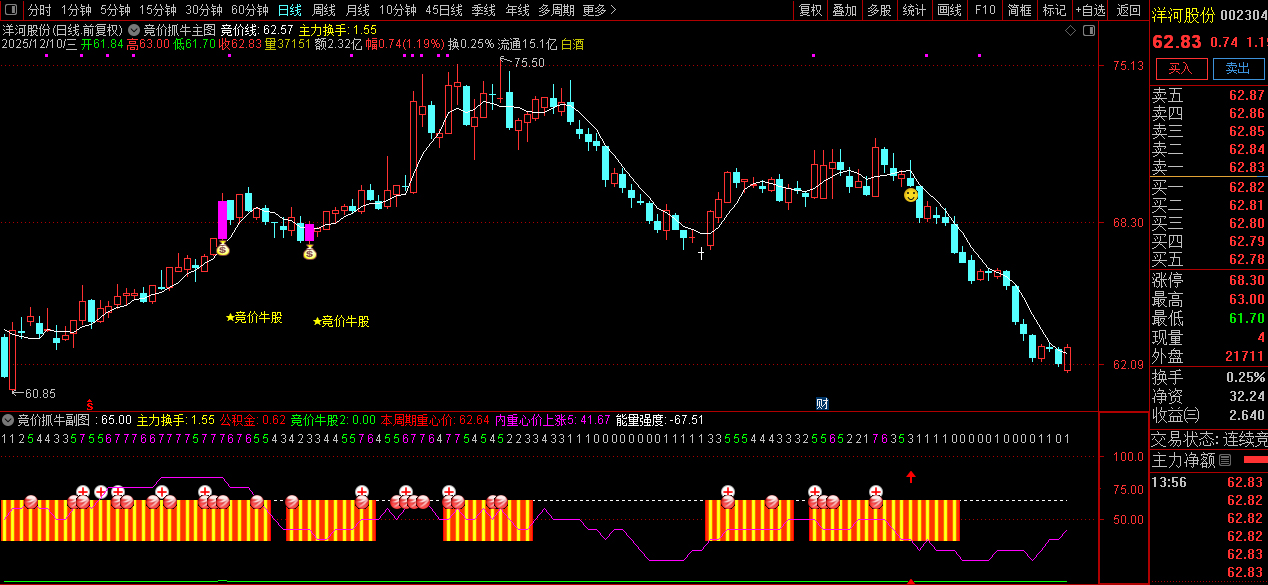Switch to the 分时 intraday view
Viewport: 1268px width, 585px height.
(39, 10)
